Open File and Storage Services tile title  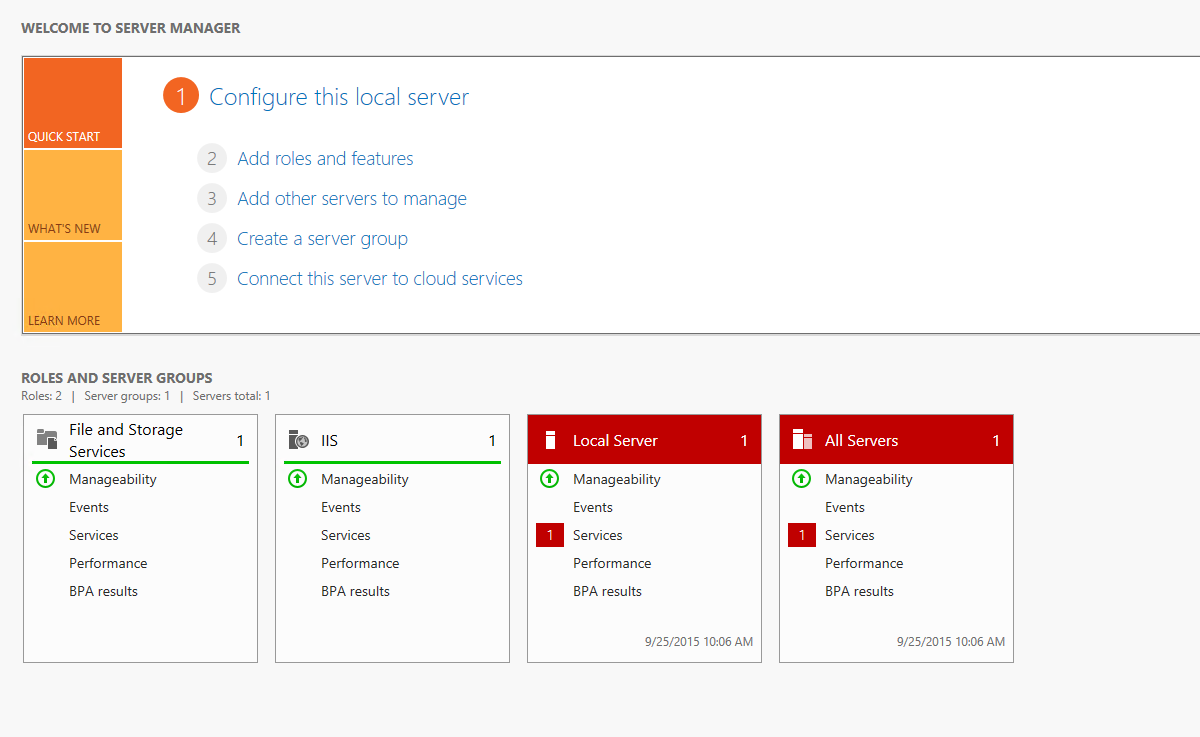(x=126, y=440)
